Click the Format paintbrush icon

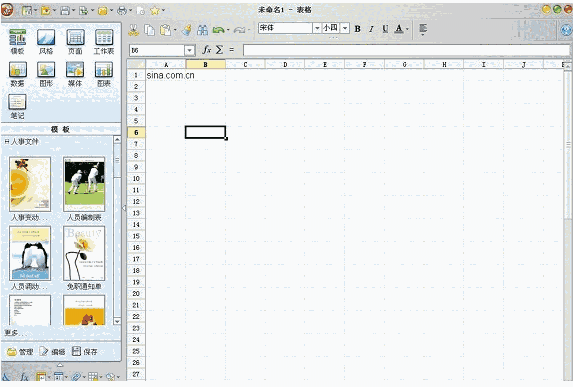pos(187,30)
